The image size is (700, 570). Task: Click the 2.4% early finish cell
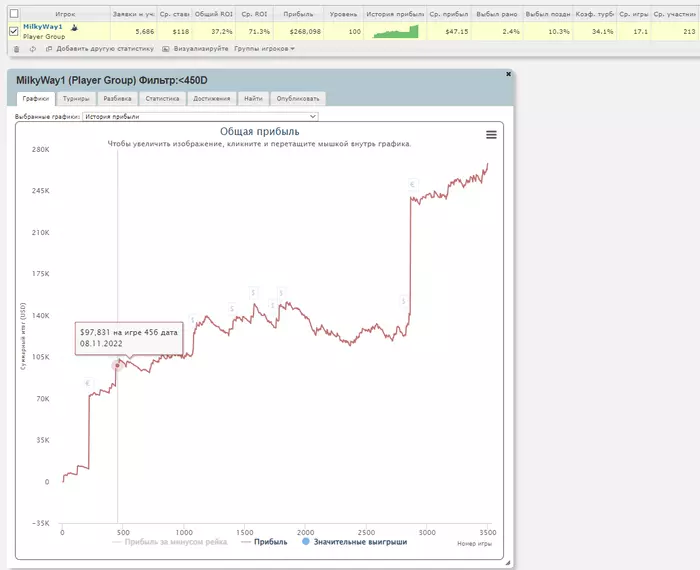pyautogui.click(x=497, y=32)
